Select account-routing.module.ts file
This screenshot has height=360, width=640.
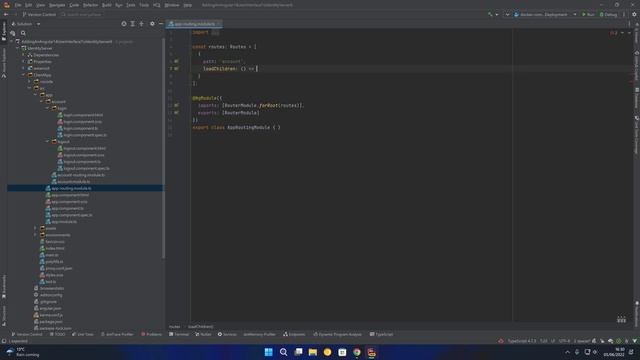pyautogui.click(x=78, y=175)
